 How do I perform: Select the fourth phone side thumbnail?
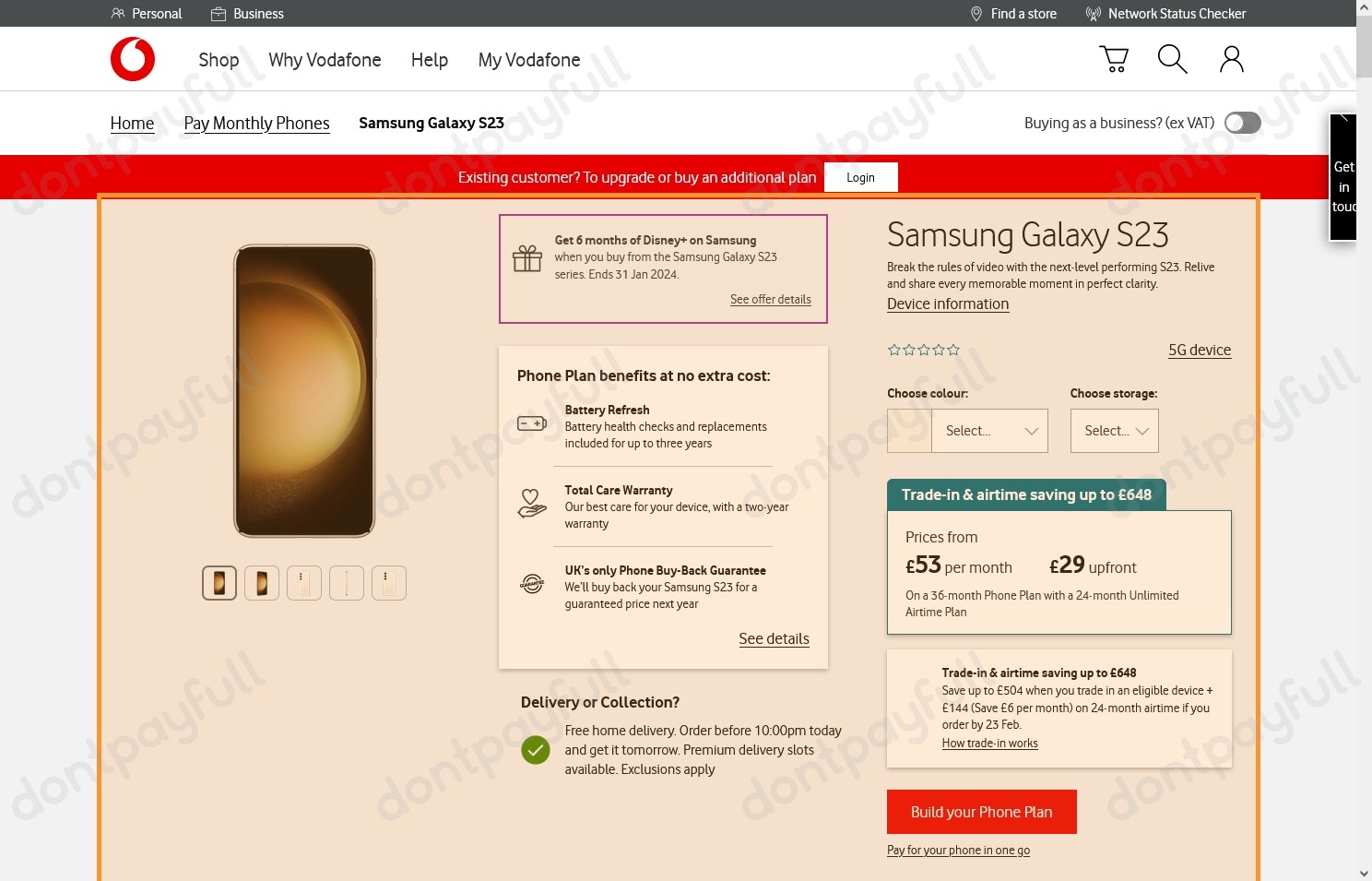coord(347,583)
